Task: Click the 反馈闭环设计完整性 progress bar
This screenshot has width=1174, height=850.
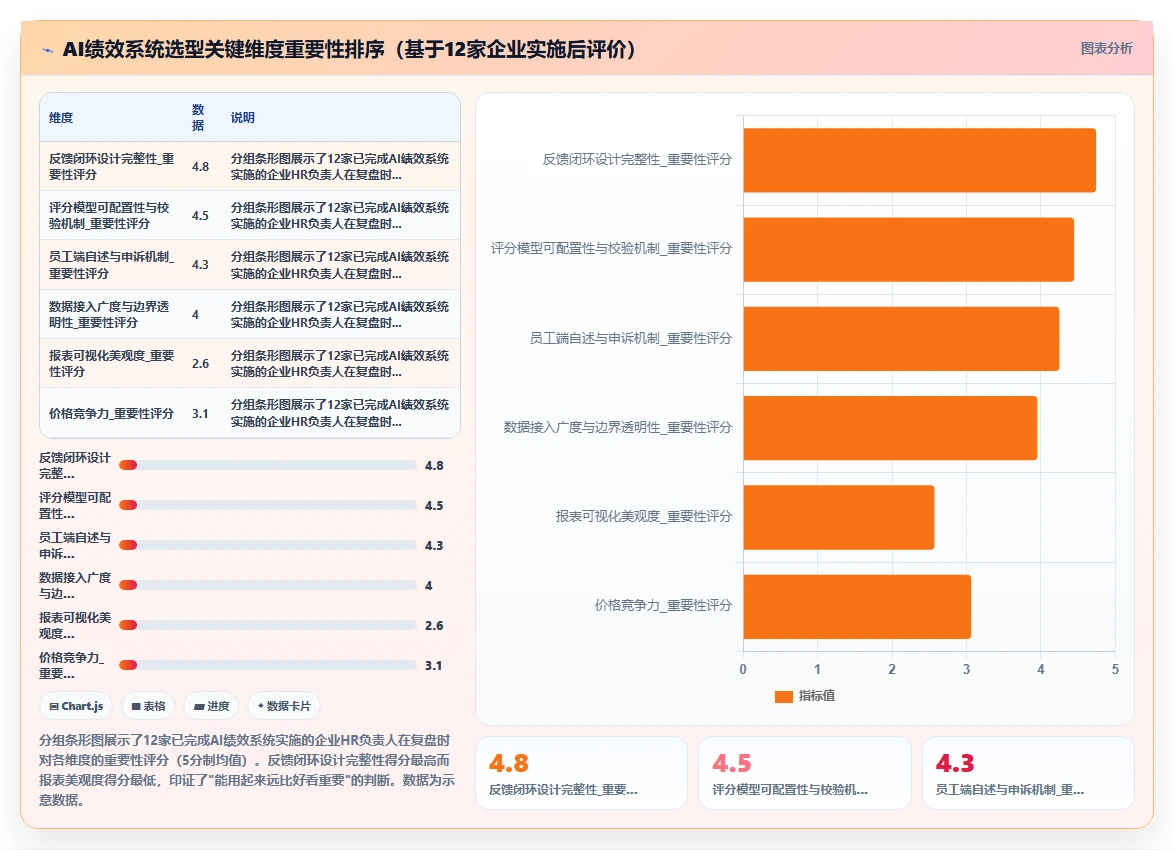Action: [x=268, y=465]
